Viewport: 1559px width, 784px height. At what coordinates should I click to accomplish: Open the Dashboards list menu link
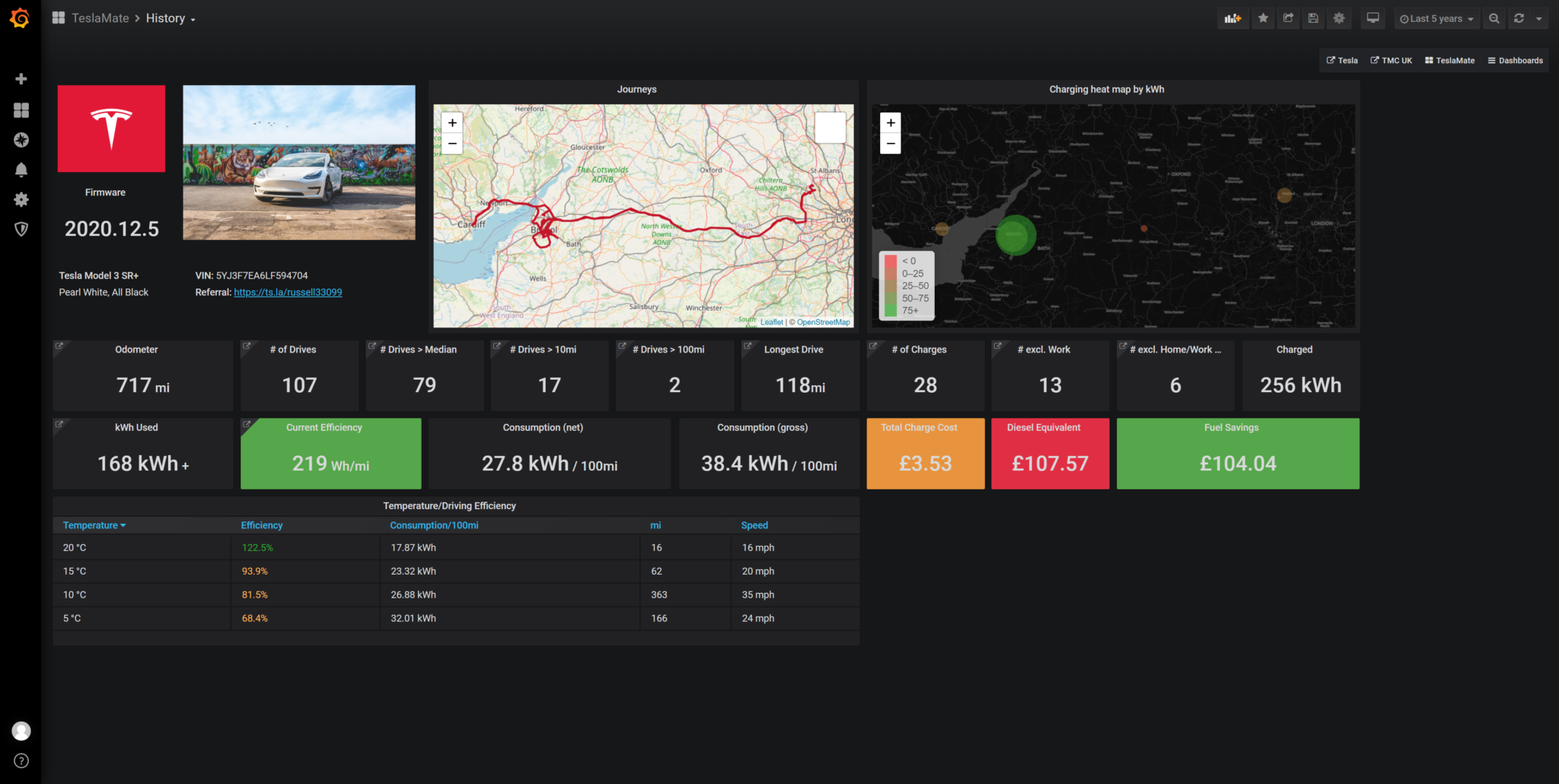(1515, 61)
